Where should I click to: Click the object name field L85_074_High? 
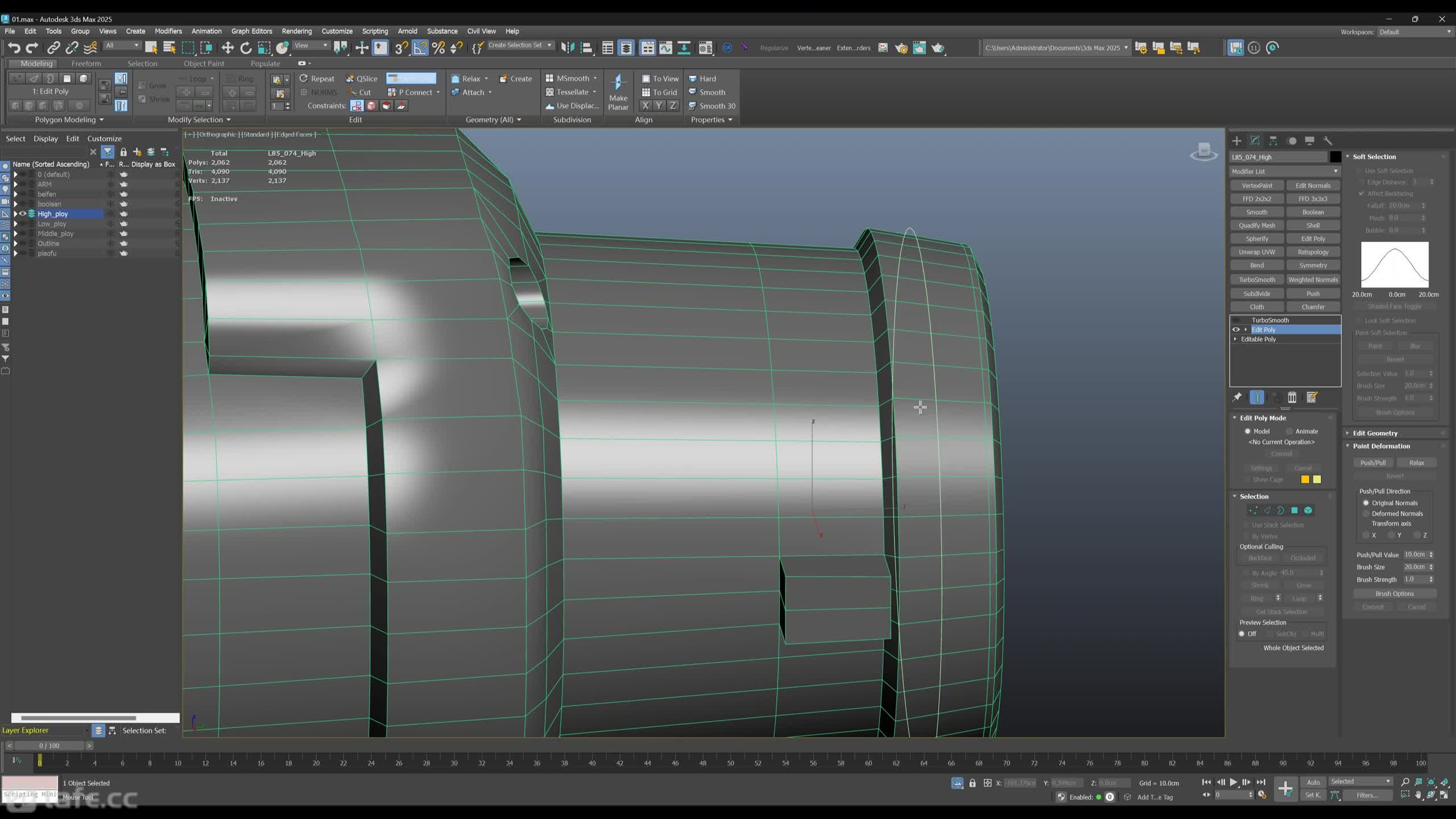[x=1278, y=157]
